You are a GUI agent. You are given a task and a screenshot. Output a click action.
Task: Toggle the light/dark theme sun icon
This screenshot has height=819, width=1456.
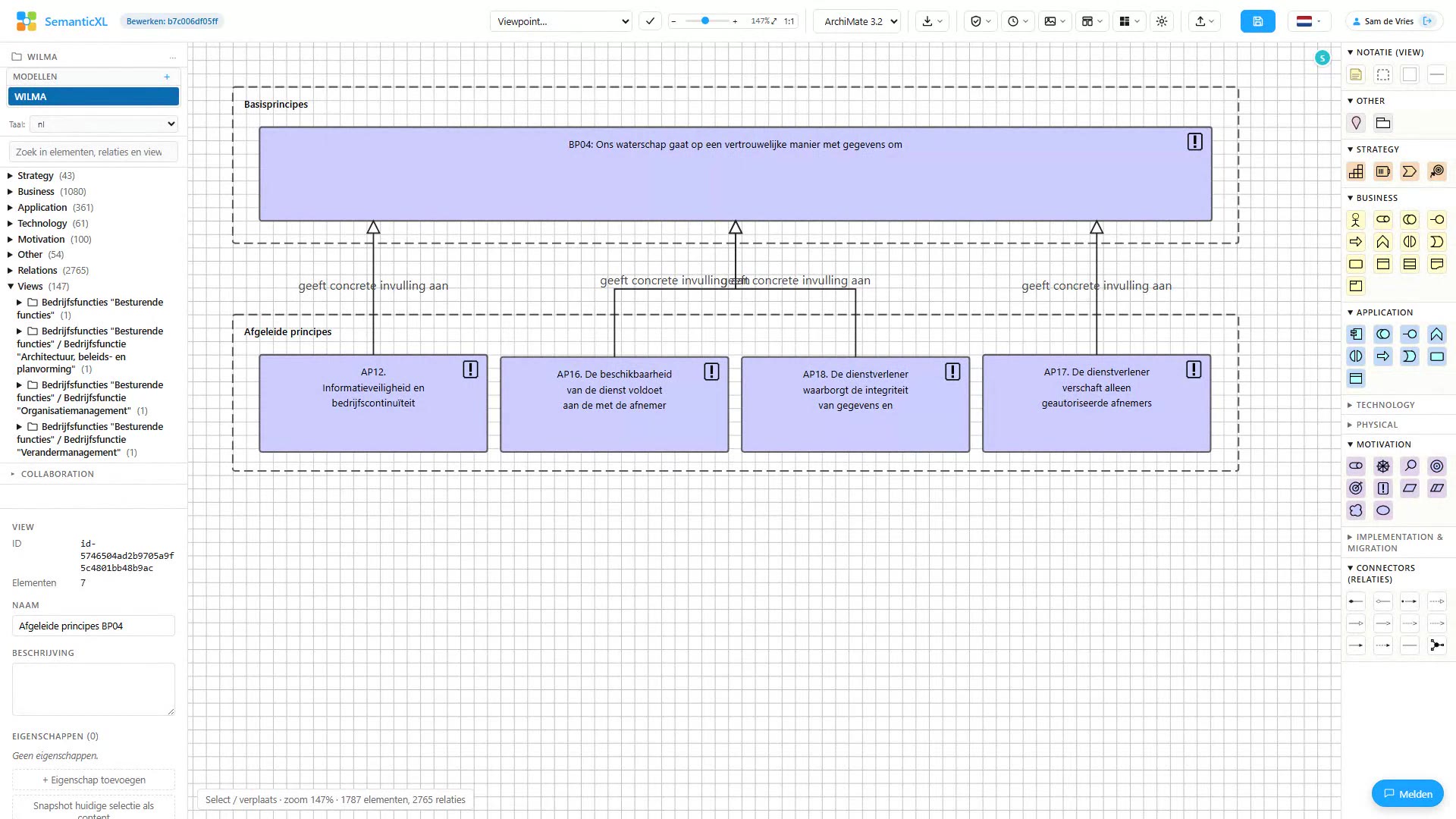coord(1162,21)
